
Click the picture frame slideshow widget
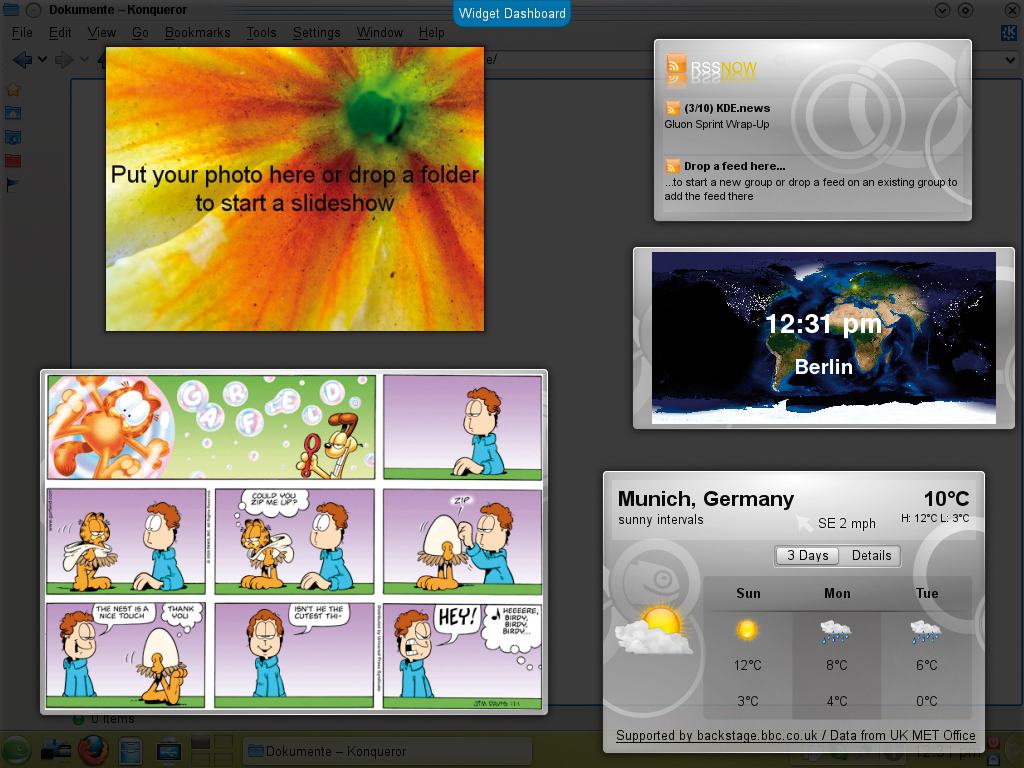(x=295, y=189)
